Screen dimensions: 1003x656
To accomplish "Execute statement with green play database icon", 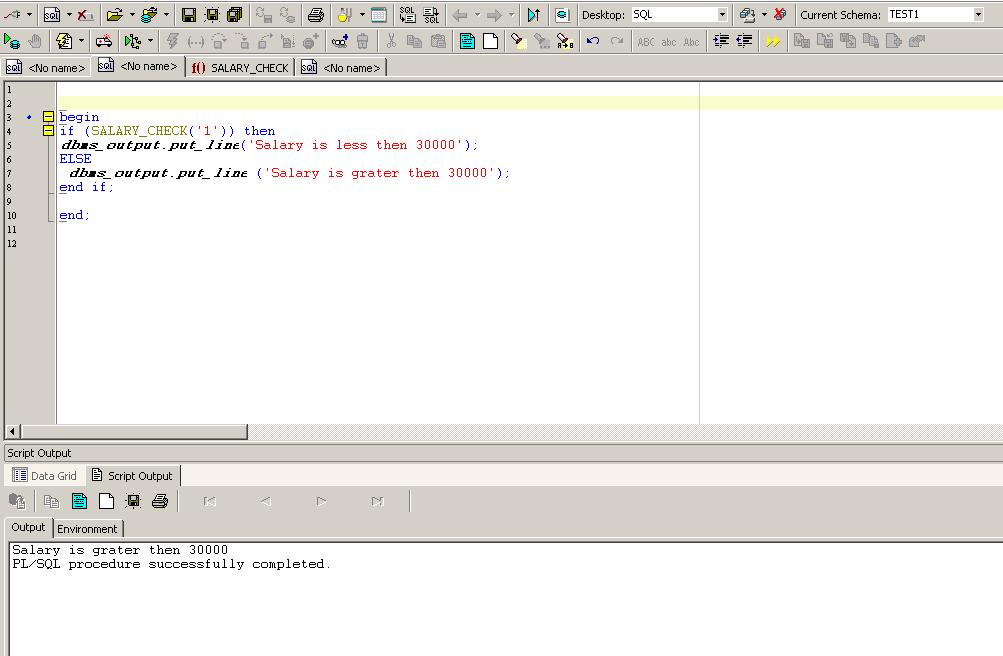I will (x=12, y=42).
